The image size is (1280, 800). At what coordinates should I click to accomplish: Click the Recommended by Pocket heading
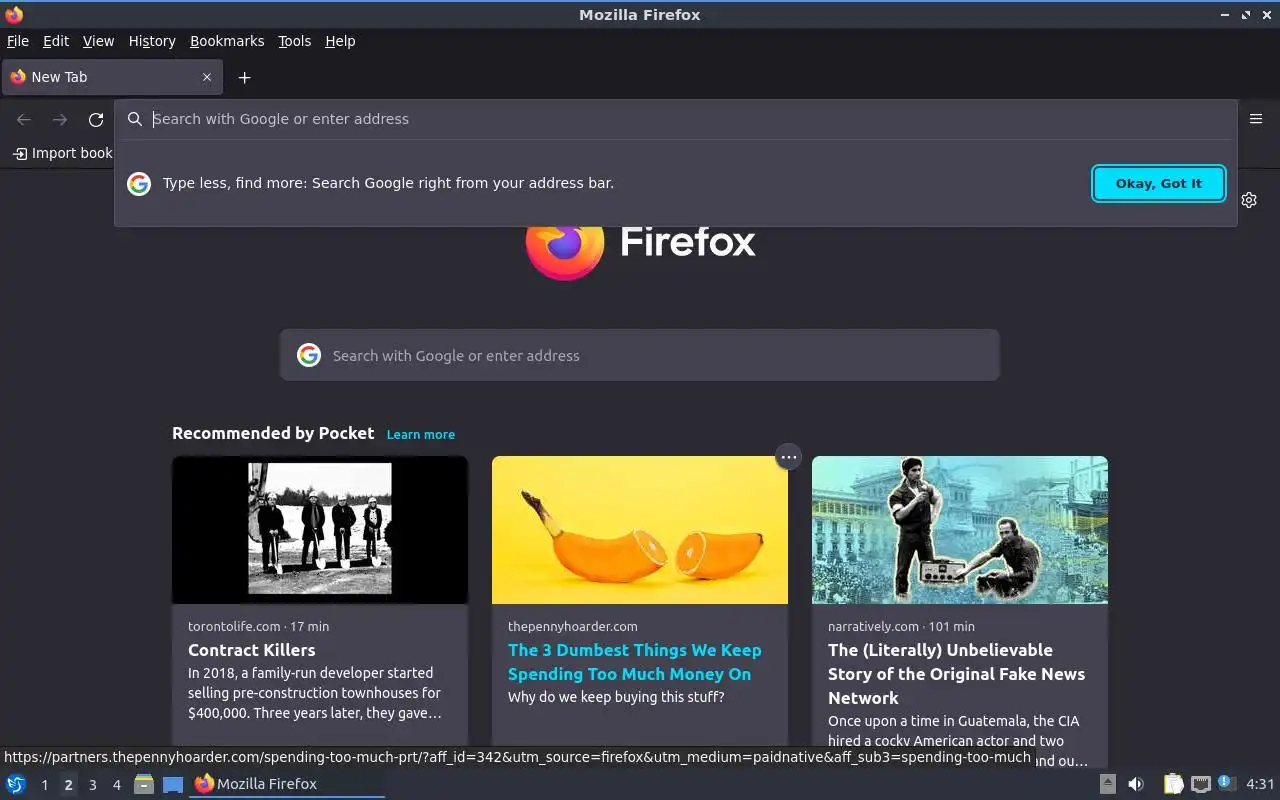pos(273,433)
